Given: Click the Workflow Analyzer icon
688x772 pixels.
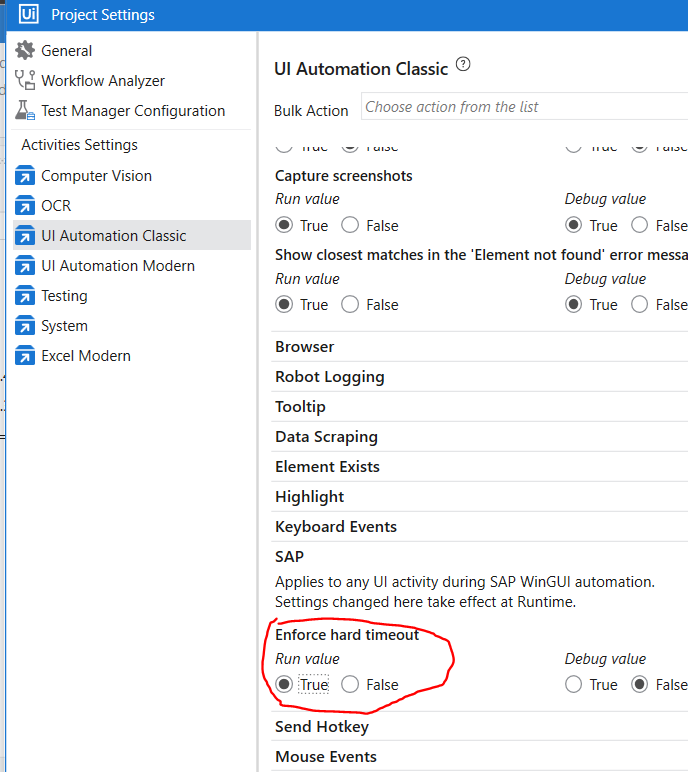Looking at the screenshot, I should tap(25, 80).
